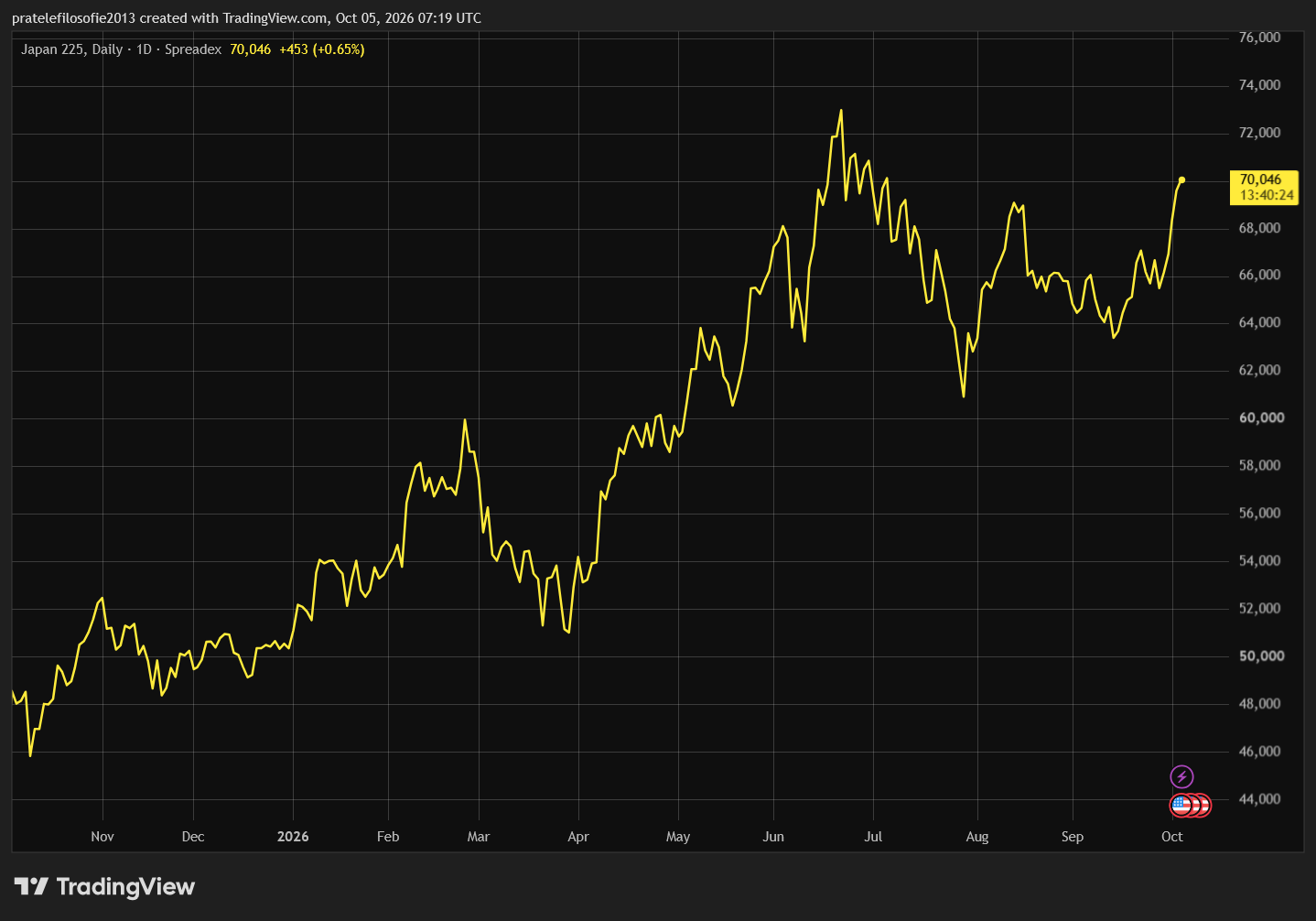
Task: Click the "Dec" label on the time axis
Action: [193, 837]
